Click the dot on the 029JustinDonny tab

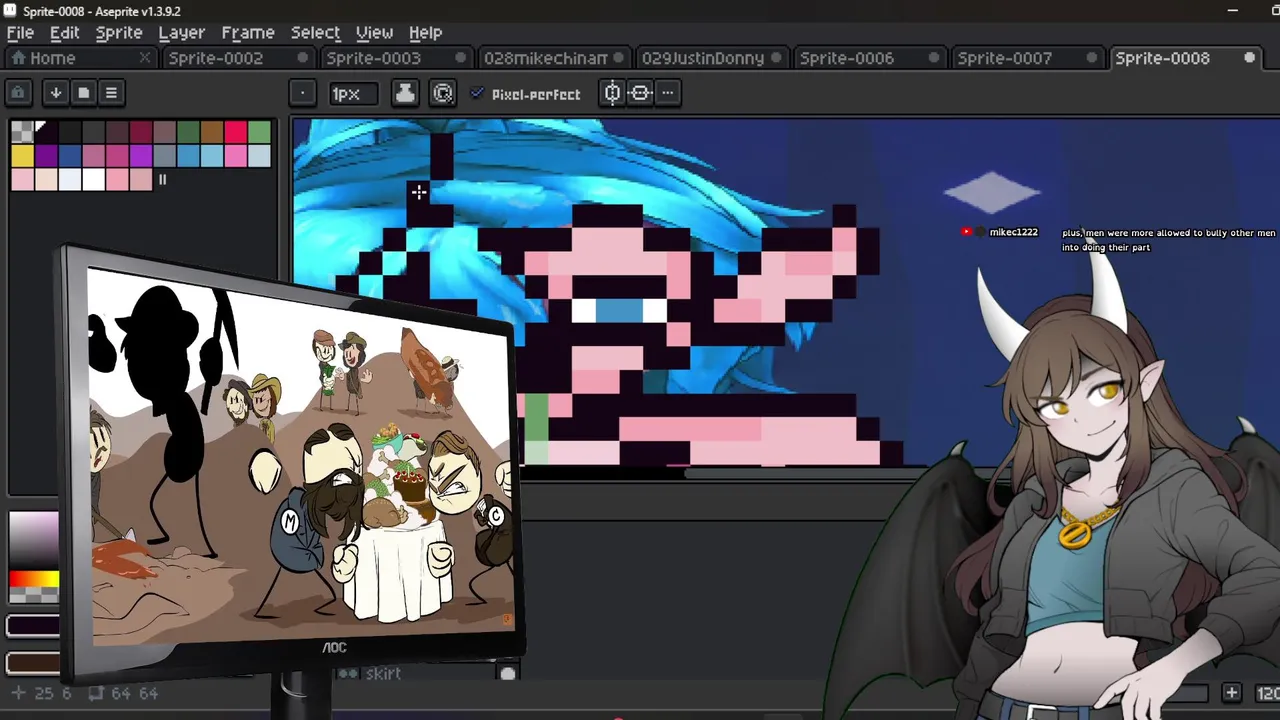[776, 58]
